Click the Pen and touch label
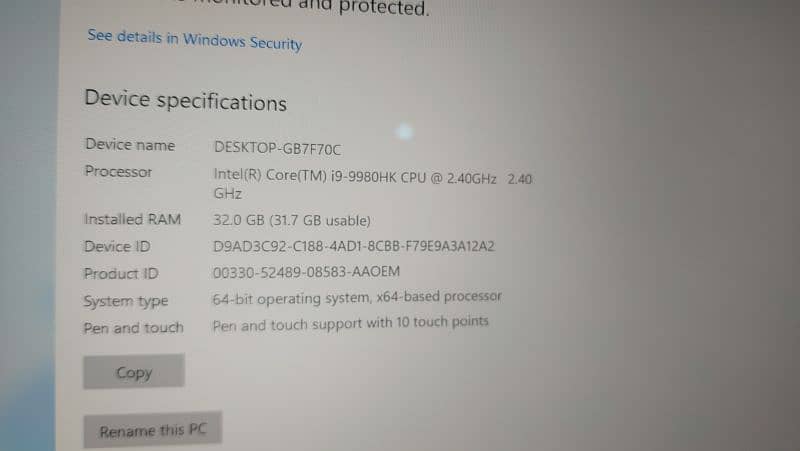Image resolution: width=800 pixels, height=451 pixels. coord(133,328)
